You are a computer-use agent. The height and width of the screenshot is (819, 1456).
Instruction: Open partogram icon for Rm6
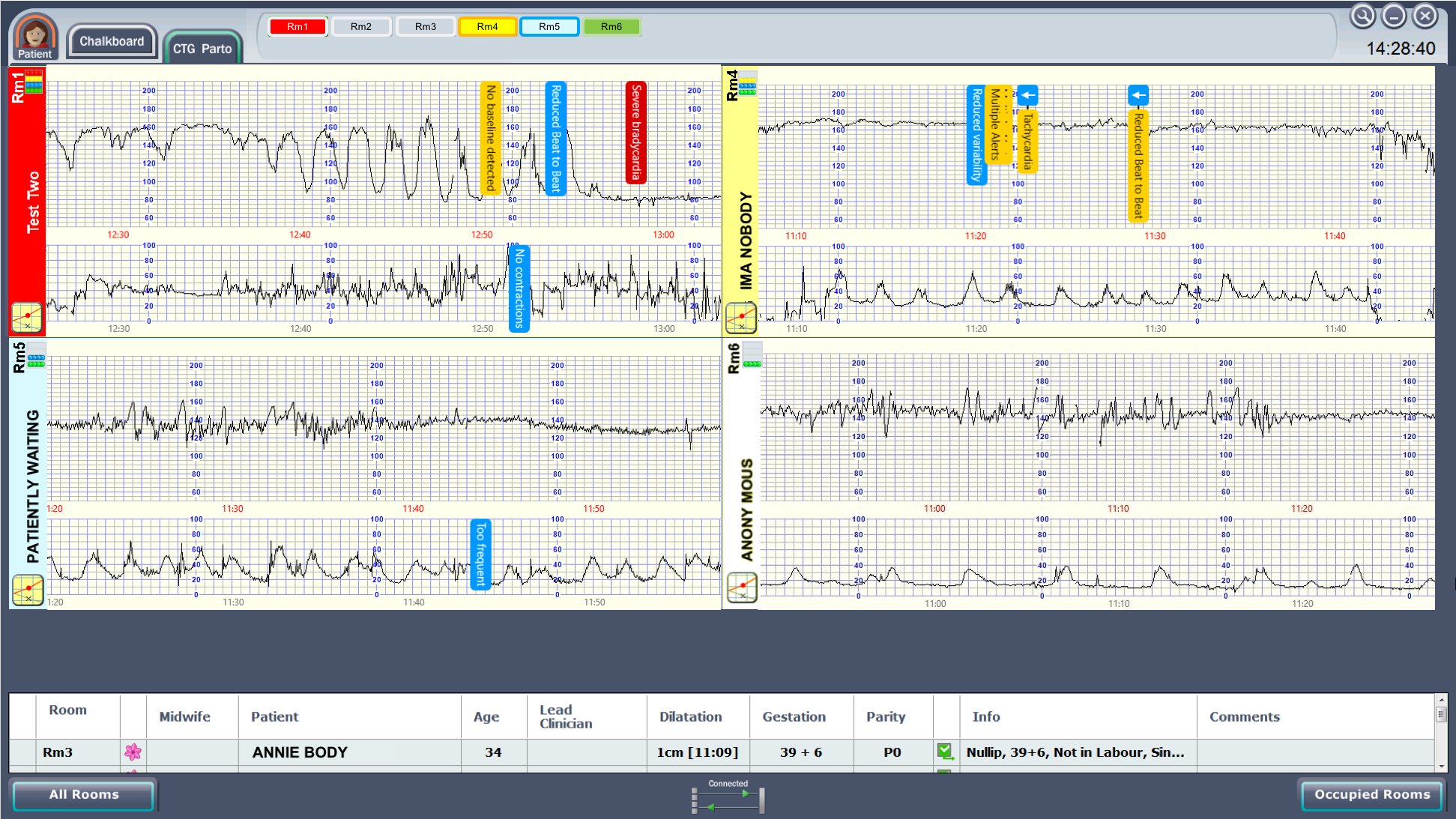pos(742,587)
